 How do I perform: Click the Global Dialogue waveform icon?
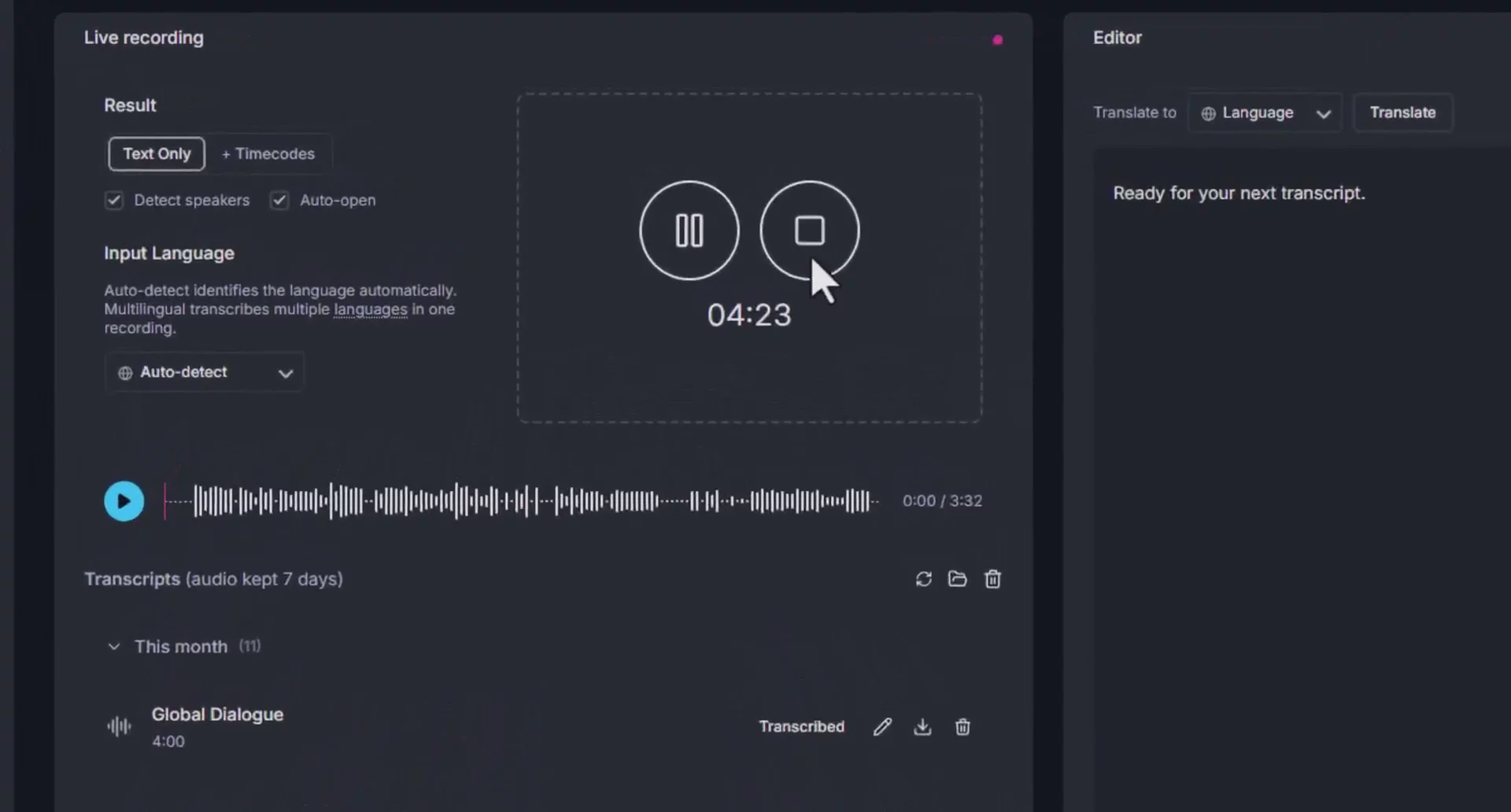[x=119, y=726]
